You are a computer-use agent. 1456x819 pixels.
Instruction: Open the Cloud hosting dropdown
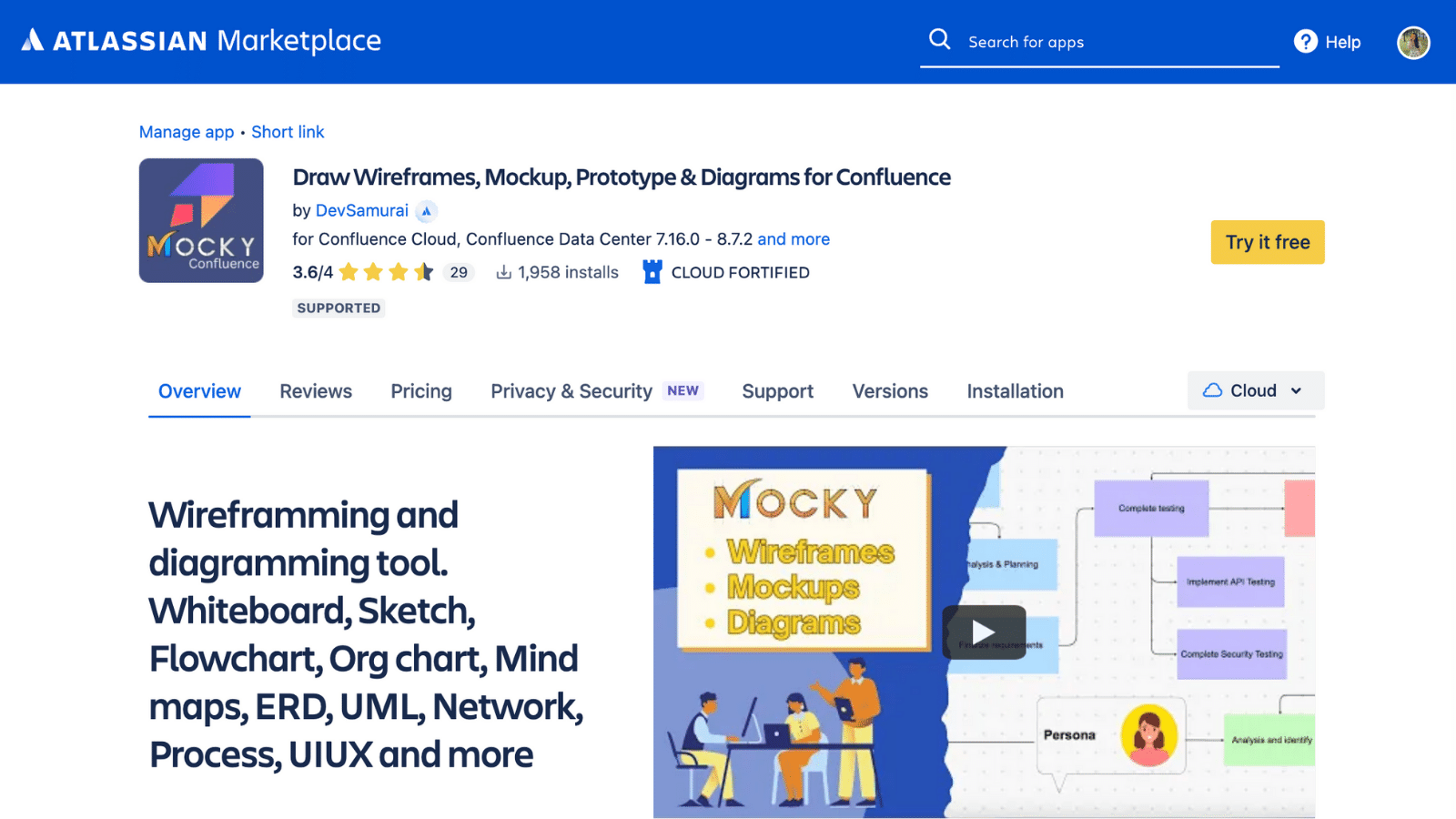coord(1255,390)
